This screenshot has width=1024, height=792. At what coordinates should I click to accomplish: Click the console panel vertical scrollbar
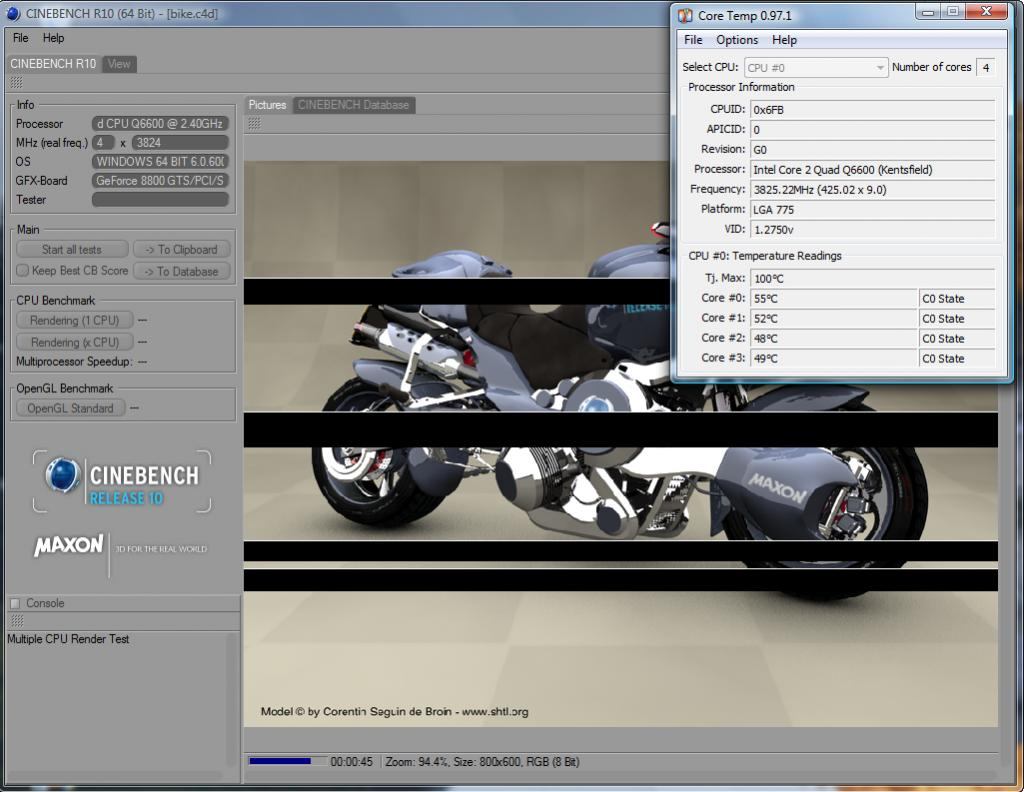pos(231,699)
